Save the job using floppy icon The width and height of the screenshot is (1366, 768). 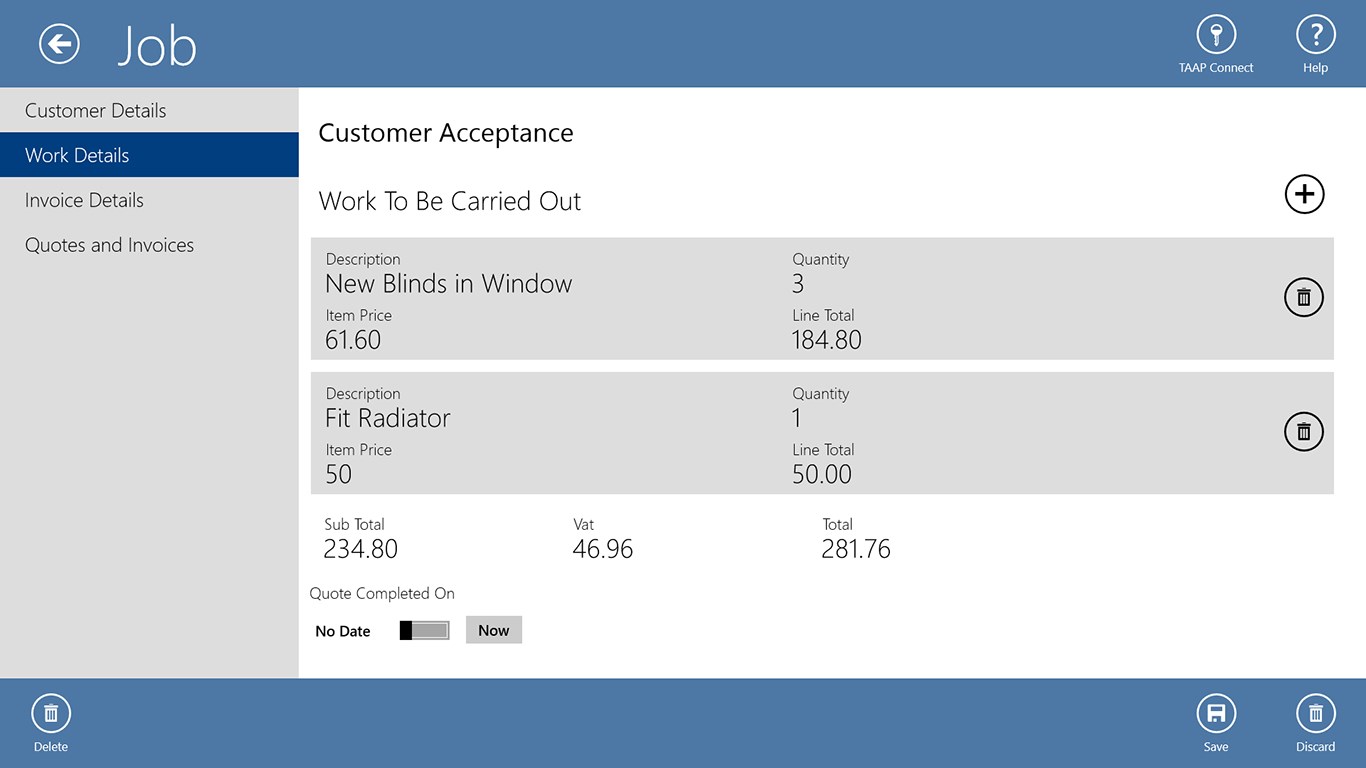point(1216,714)
